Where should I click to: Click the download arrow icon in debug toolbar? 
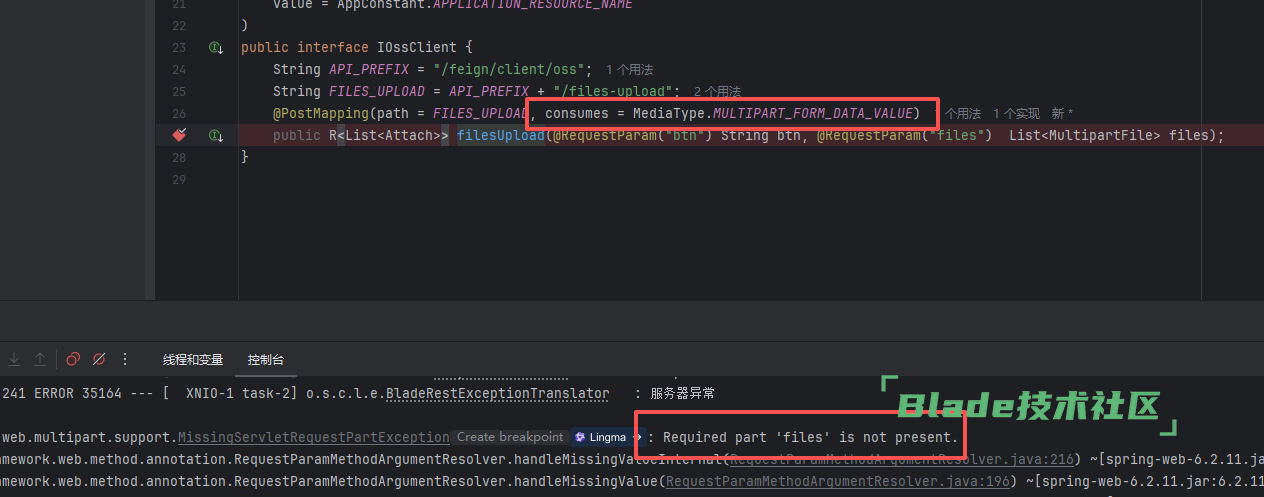tap(14, 359)
